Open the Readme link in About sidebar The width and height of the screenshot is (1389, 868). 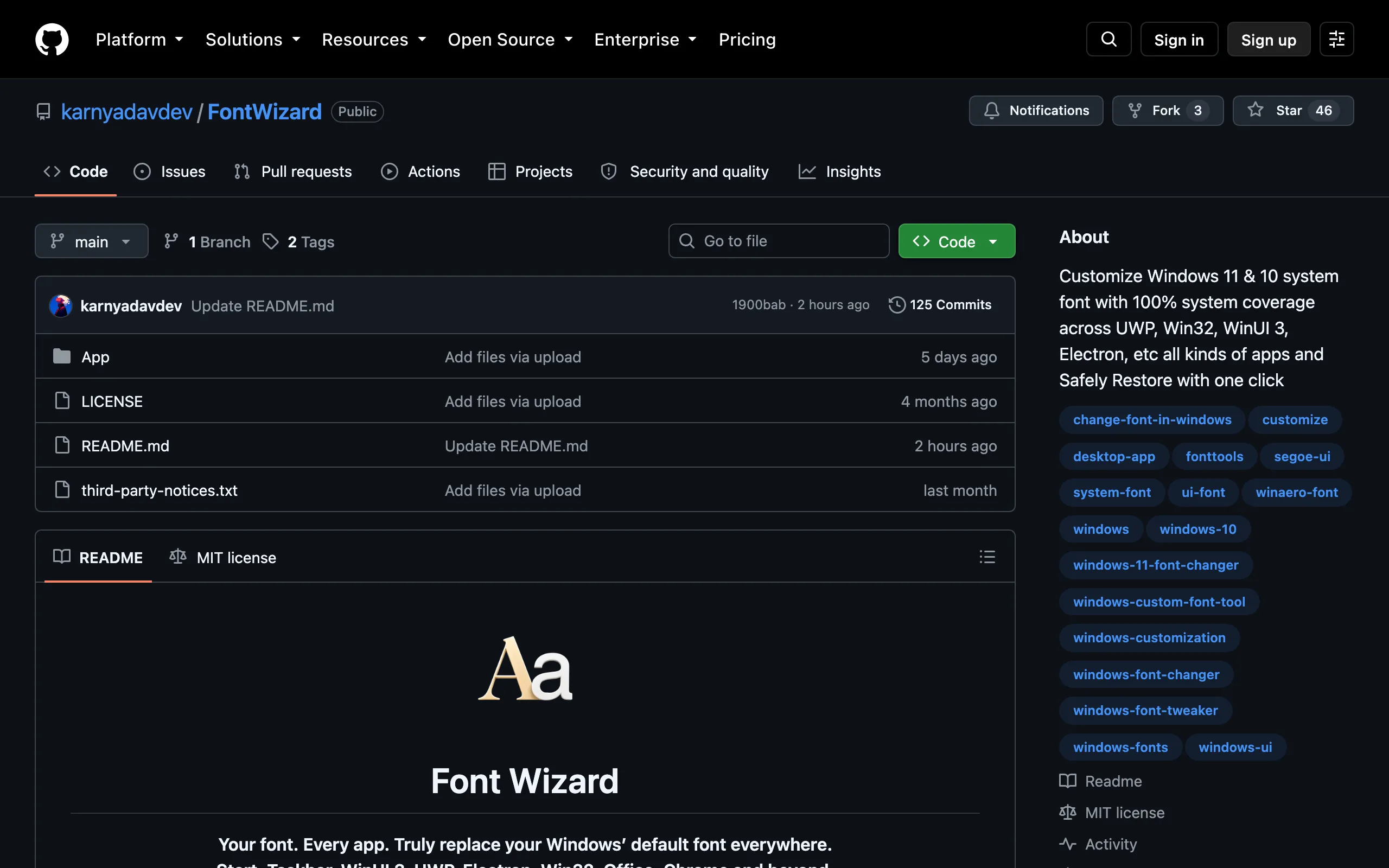[1101, 781]
